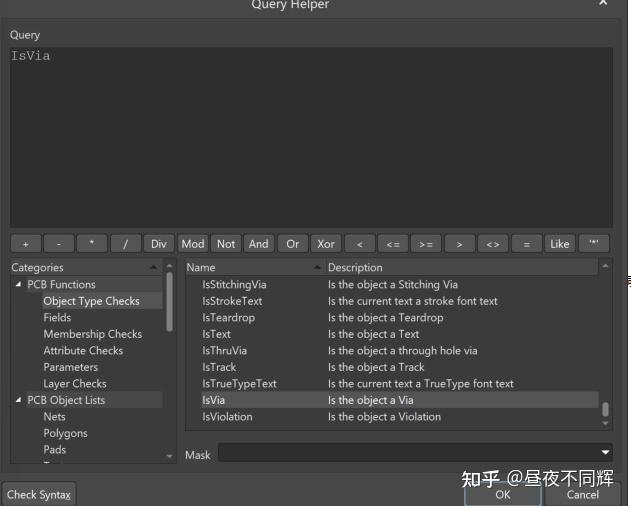Screen dimensions: 631x506
Task: Insert the less-than-or-equal operator
Action: [393, 244]
